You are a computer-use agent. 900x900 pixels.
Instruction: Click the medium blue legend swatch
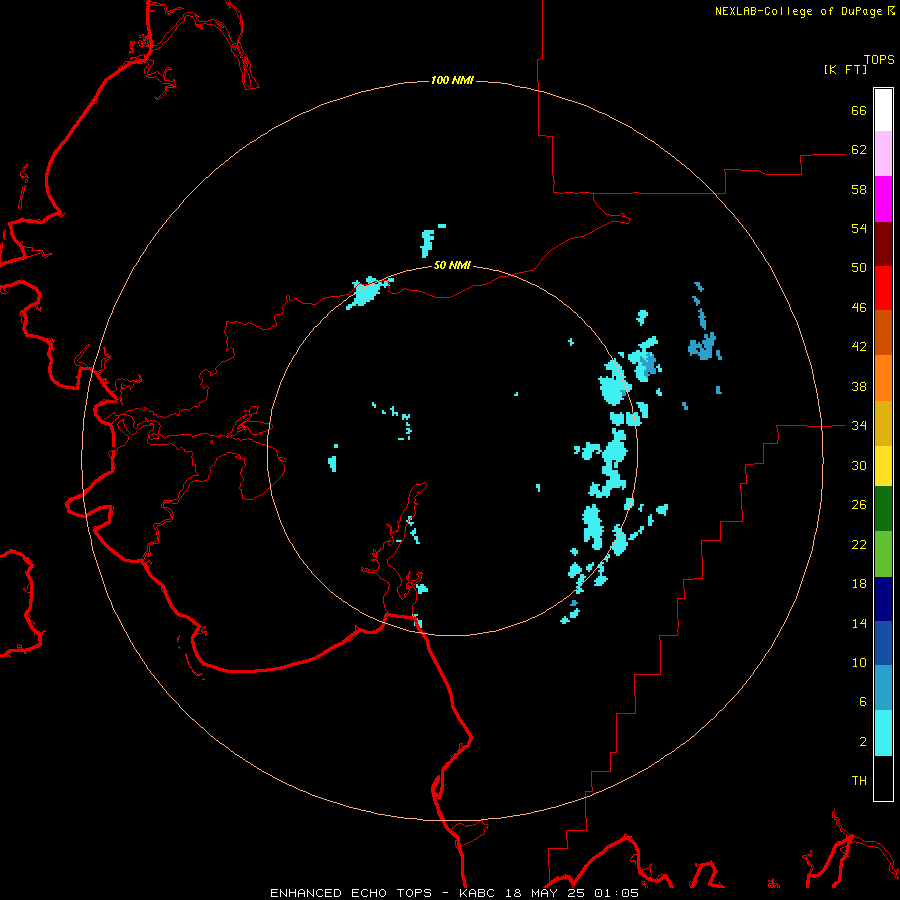click(x=883, y=643)
